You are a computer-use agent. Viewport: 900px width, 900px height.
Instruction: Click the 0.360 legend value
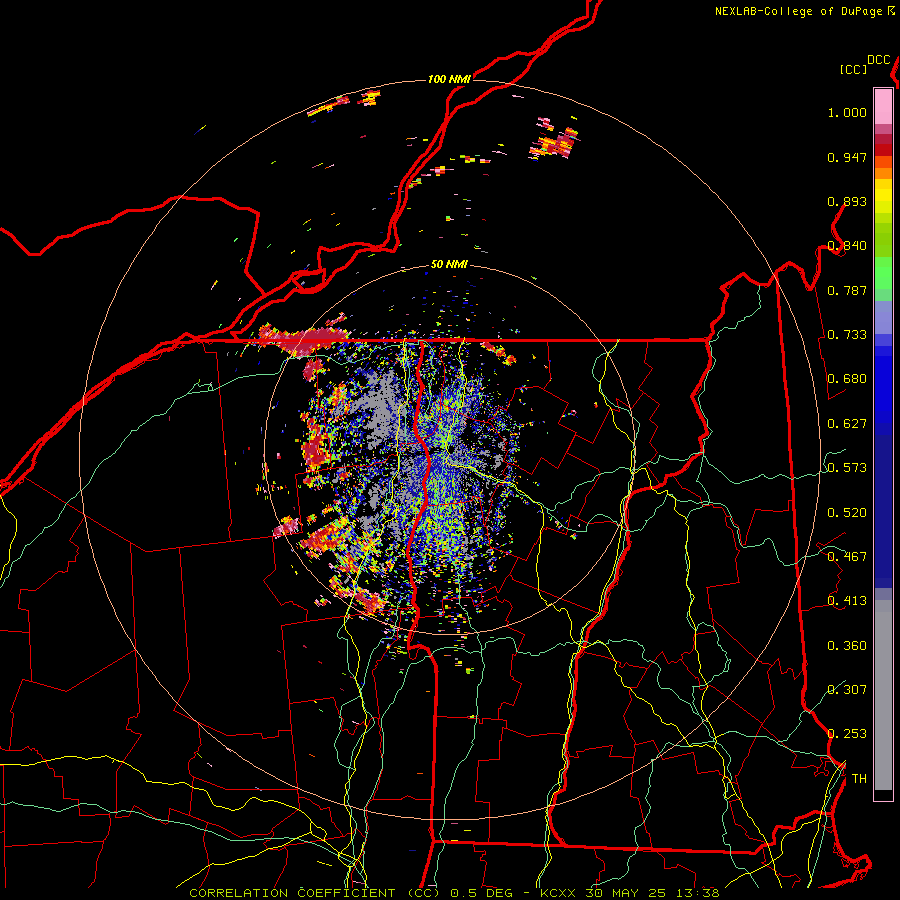847,646
